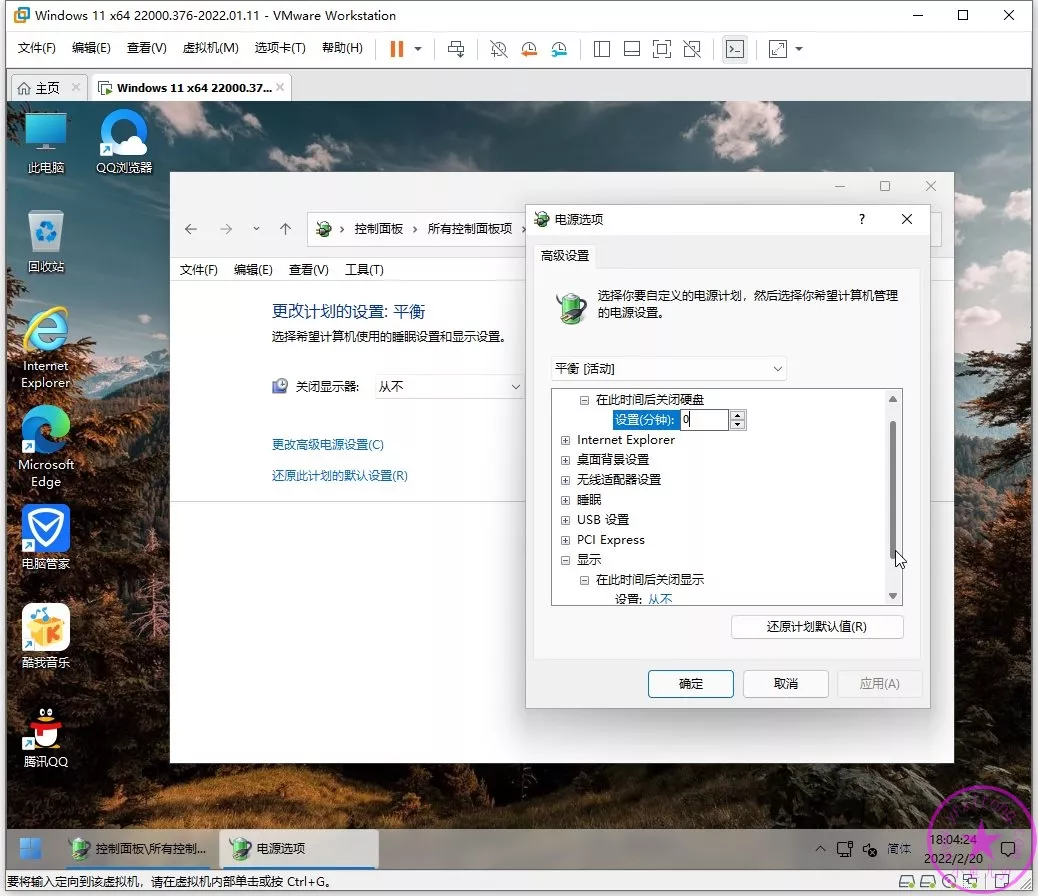This screenshot has height=896, width=1038.
Task: Click 还原此计划的默认设置 link
Action: coord(340,476)
